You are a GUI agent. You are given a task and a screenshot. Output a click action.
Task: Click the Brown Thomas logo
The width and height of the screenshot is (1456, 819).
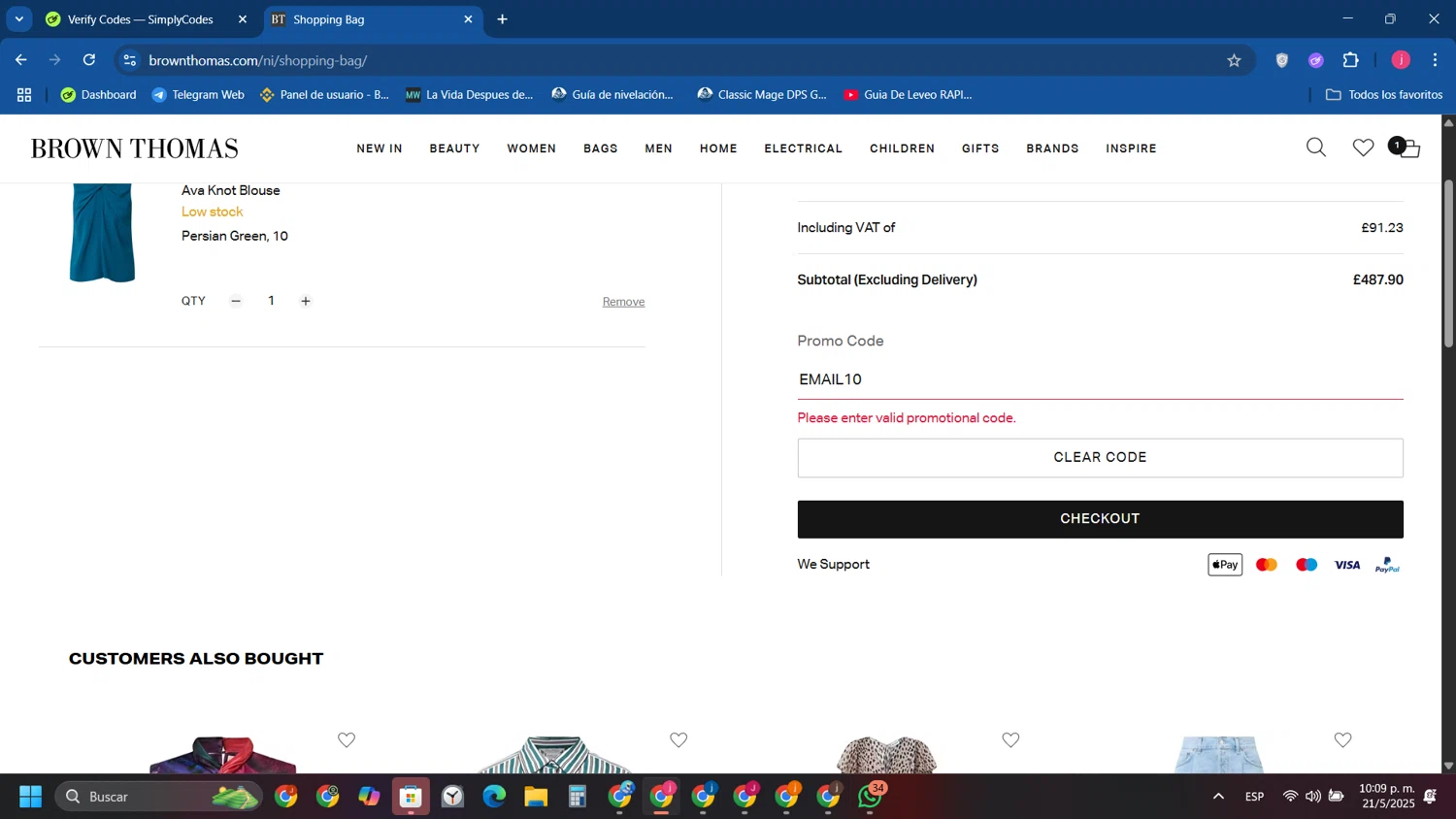point(135,148)
